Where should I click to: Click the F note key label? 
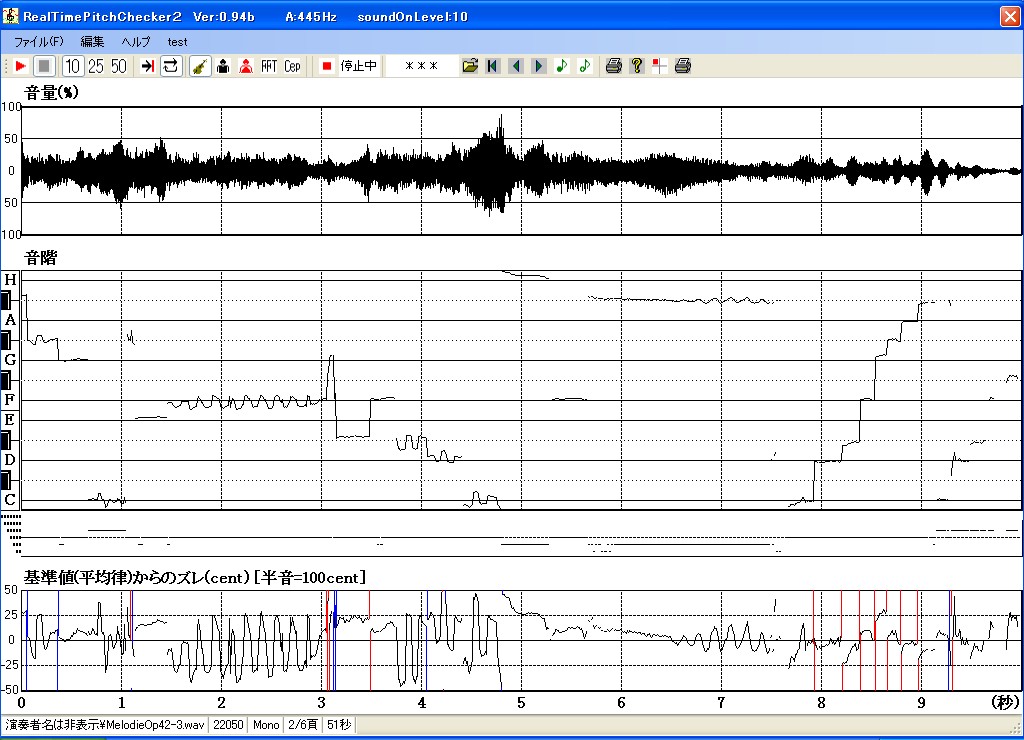(10, 399)
